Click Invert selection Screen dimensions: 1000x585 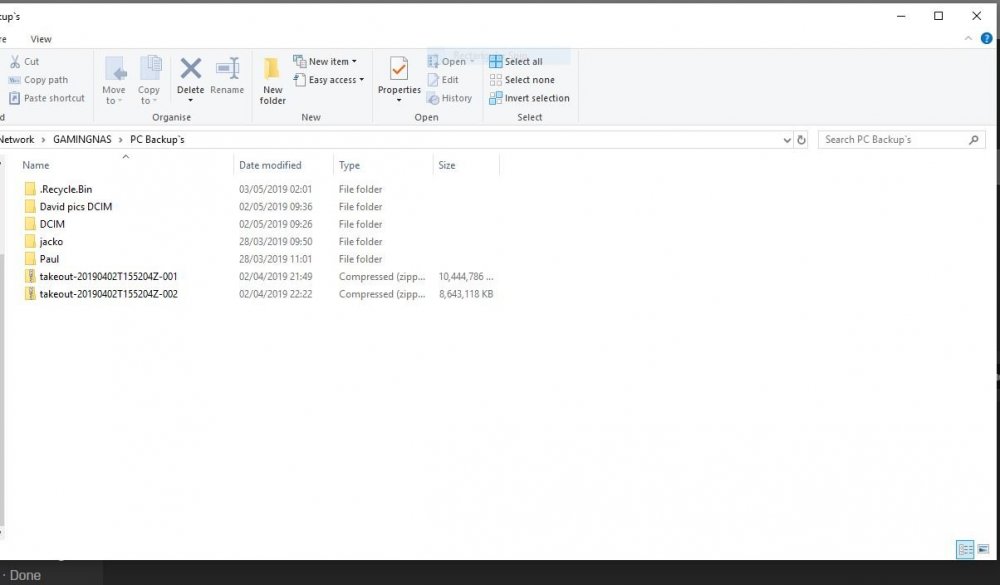click(529, 98)
